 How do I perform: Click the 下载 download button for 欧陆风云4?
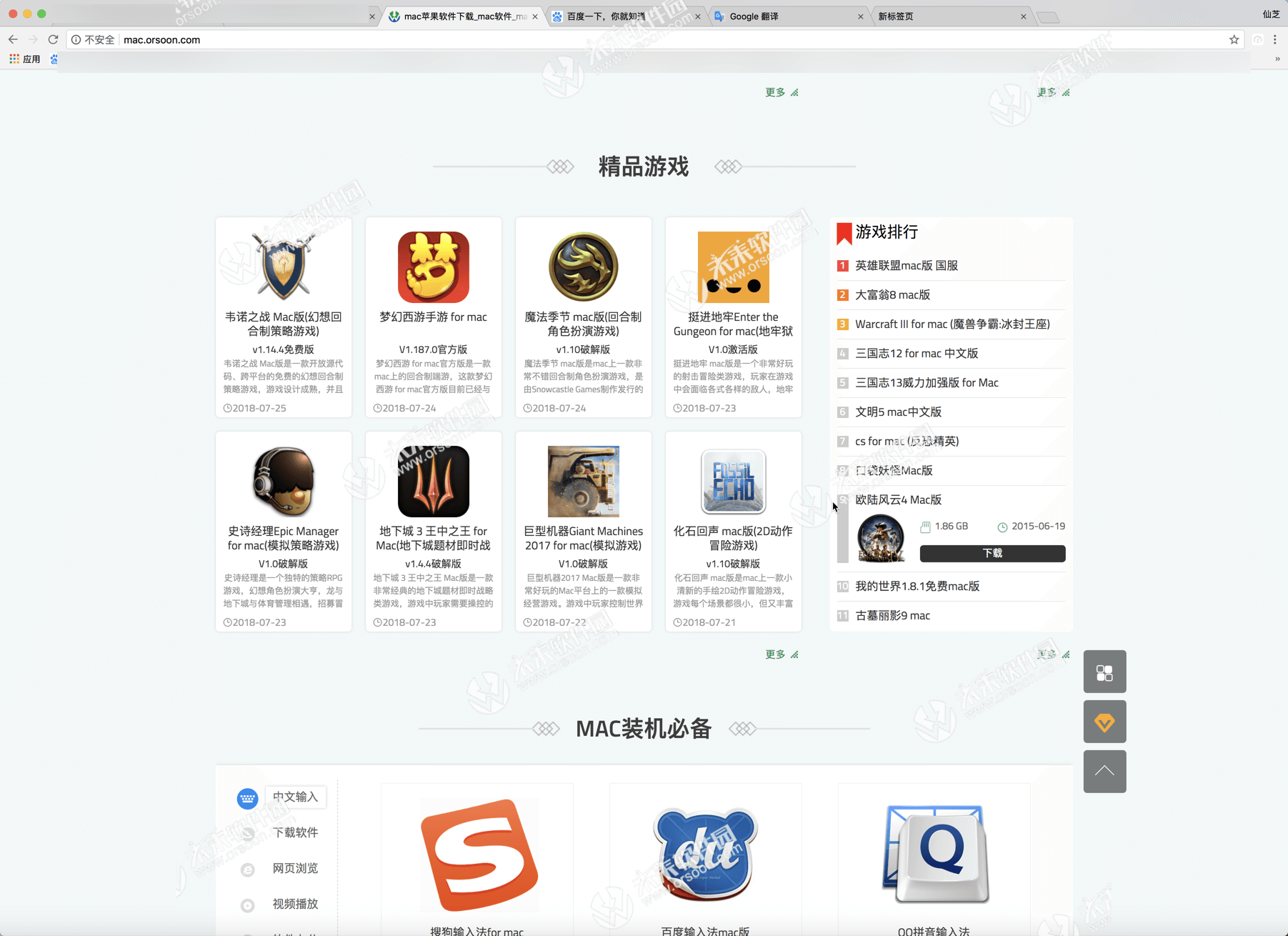coord(992,553)
